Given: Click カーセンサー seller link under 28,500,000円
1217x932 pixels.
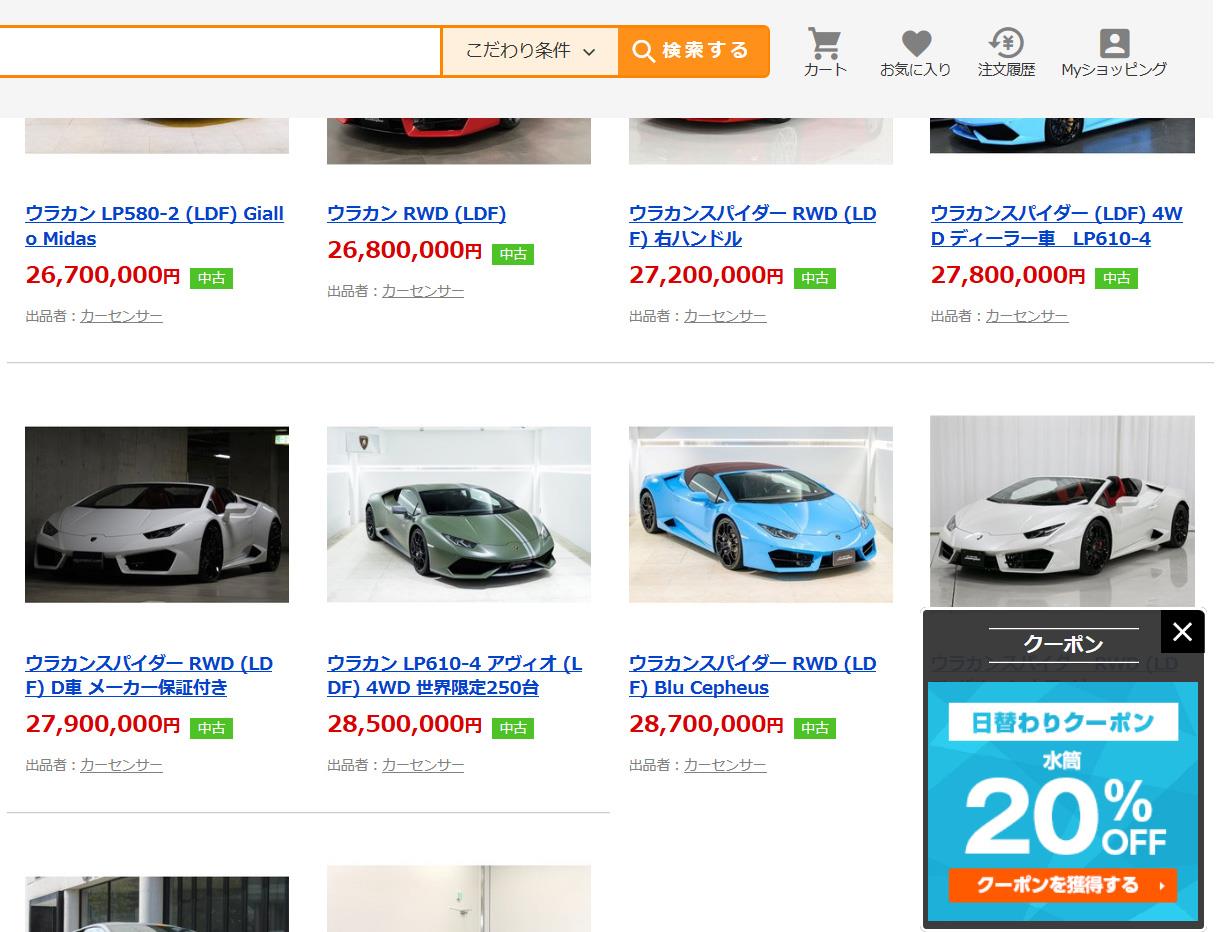Looking at the screenshot, I should (x=423, y=765).
